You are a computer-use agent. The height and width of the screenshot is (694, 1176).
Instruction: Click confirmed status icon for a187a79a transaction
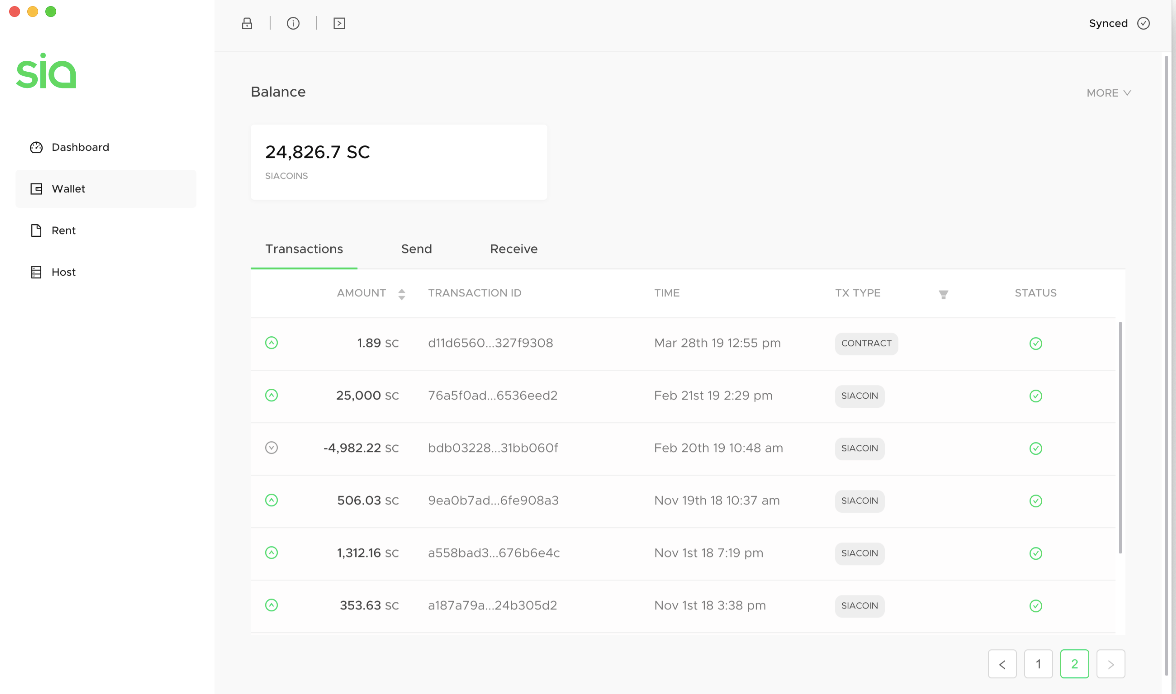(x=1036, y=606)
